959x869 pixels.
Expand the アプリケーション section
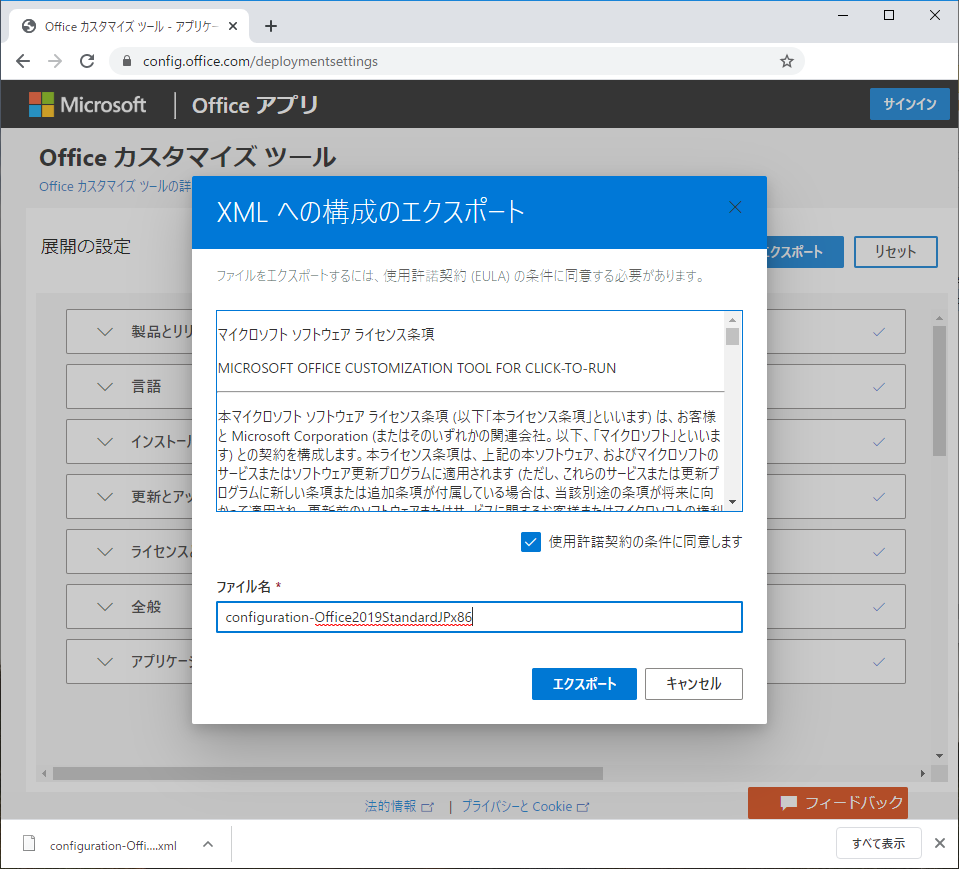click(x=105, y=662)
